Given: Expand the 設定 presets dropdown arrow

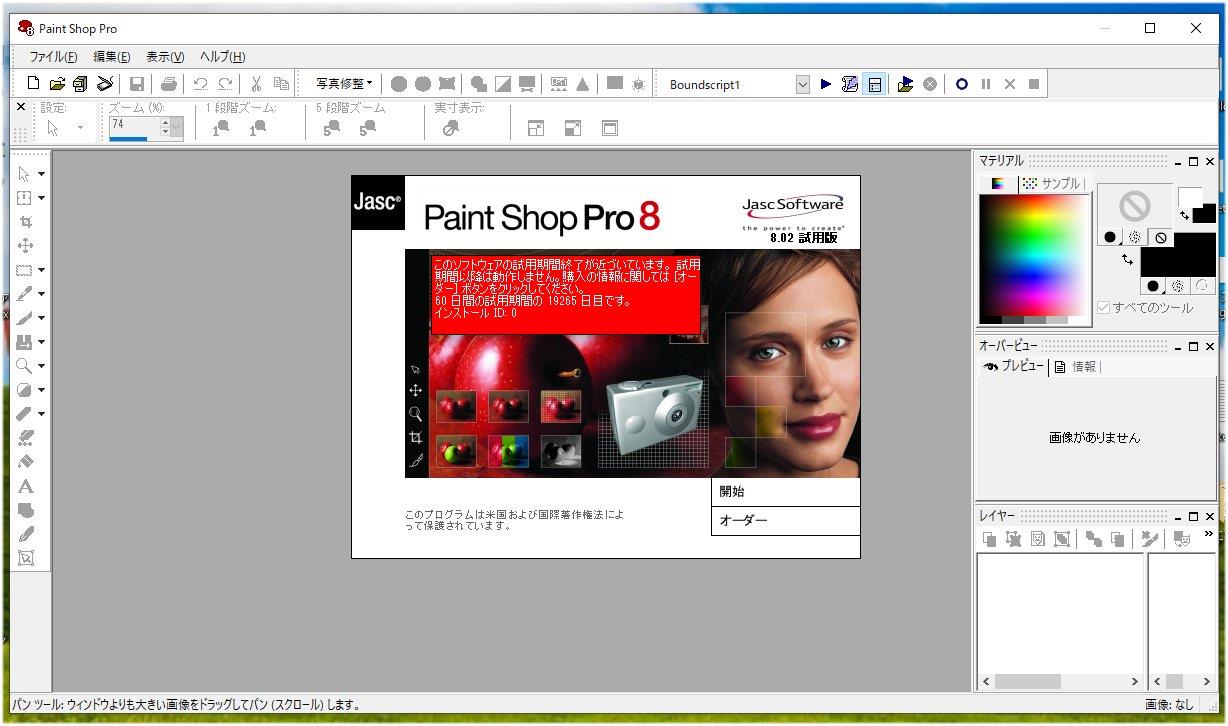Looking at the screenshot, I should pyautogui.click(x=80, y=128).
